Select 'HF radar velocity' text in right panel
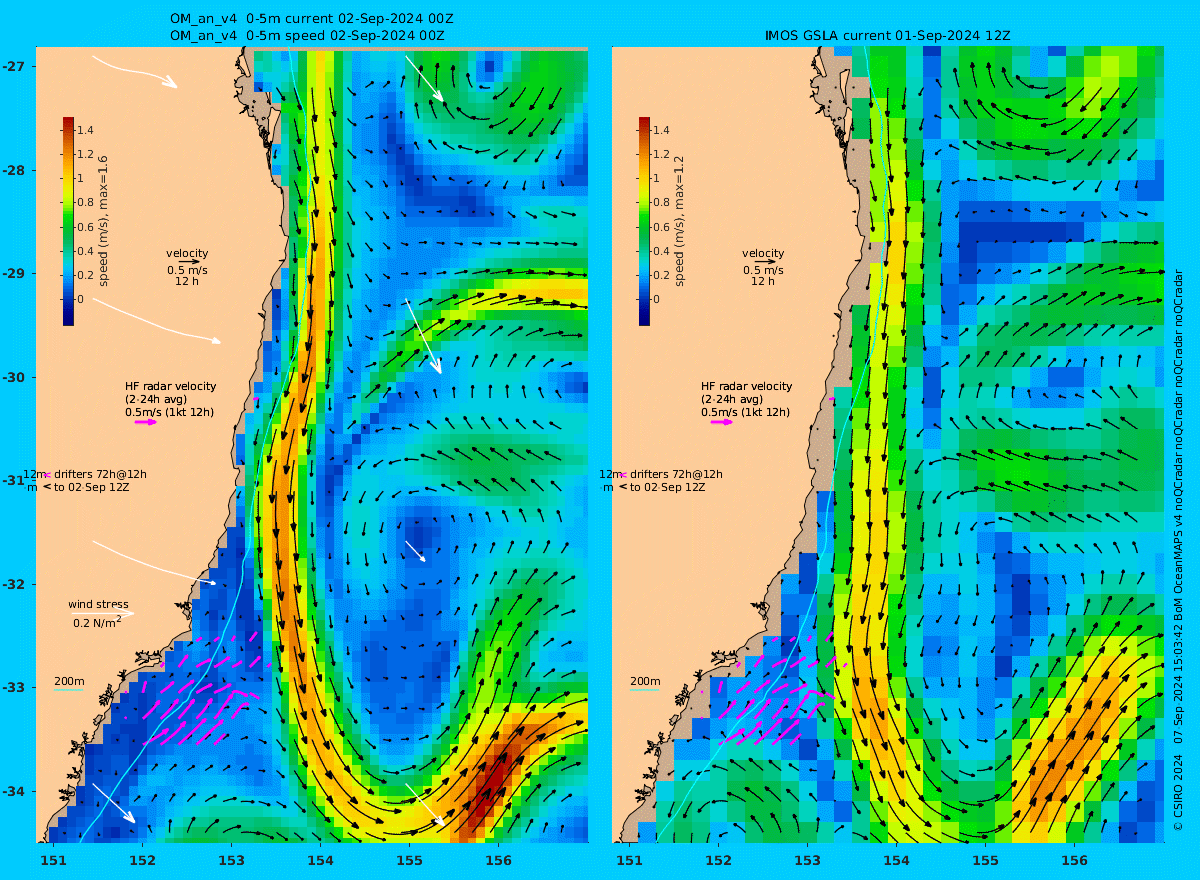Viewport: 1200px width, 880px height. click(x=746, y=386)
